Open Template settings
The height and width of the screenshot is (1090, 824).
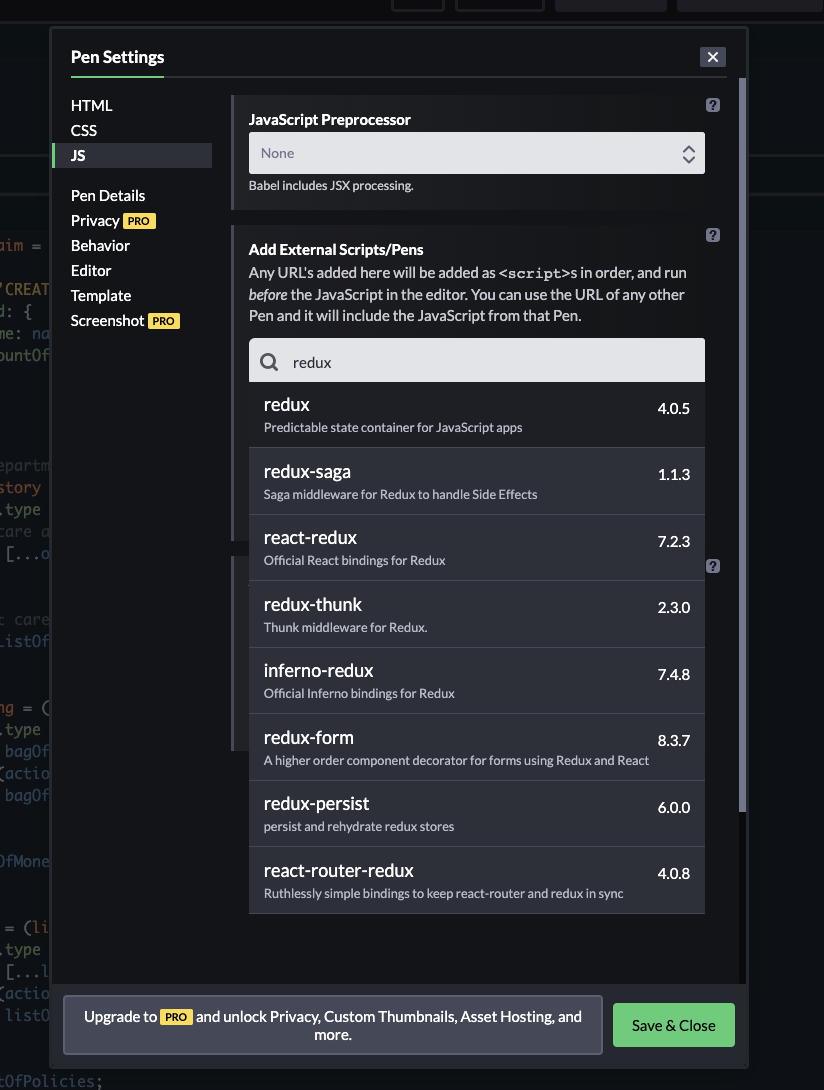(x=101, y=296)
